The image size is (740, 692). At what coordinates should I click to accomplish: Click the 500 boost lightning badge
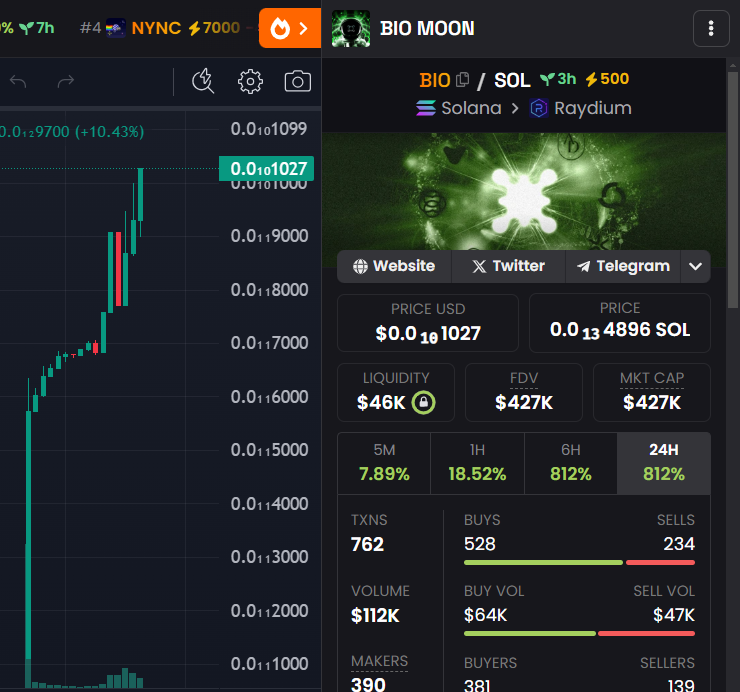click(x=607, y=79)
